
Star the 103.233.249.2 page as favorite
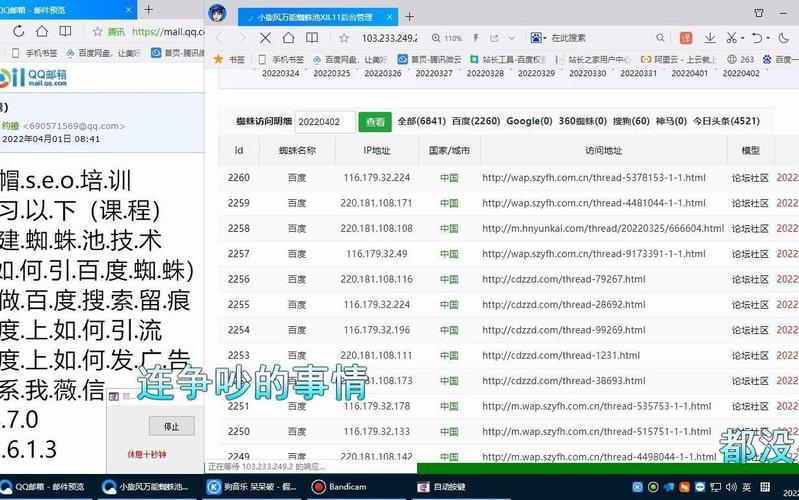(x=344, y=38)
